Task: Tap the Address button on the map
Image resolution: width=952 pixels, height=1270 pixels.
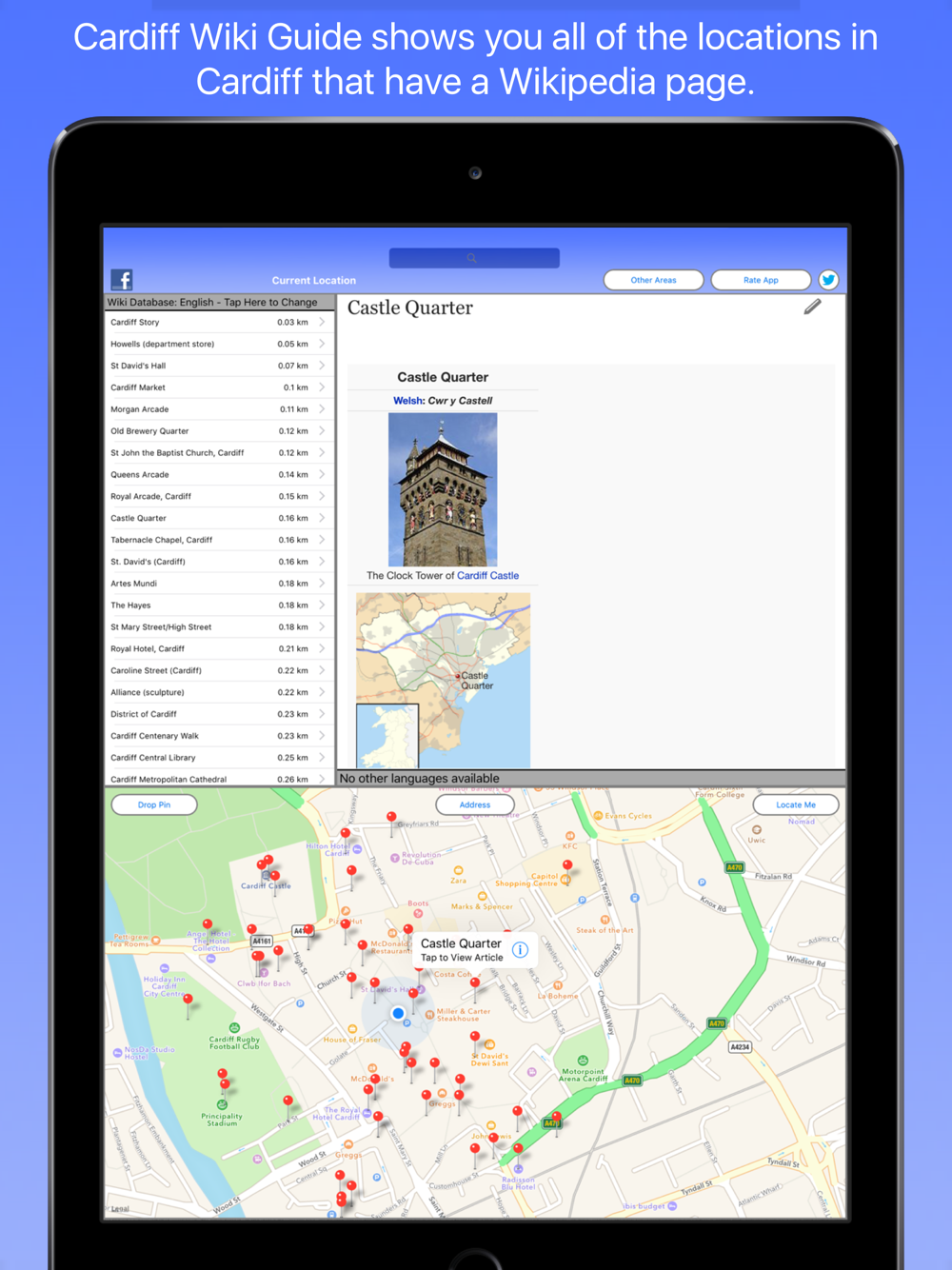Action: (475, 804)
